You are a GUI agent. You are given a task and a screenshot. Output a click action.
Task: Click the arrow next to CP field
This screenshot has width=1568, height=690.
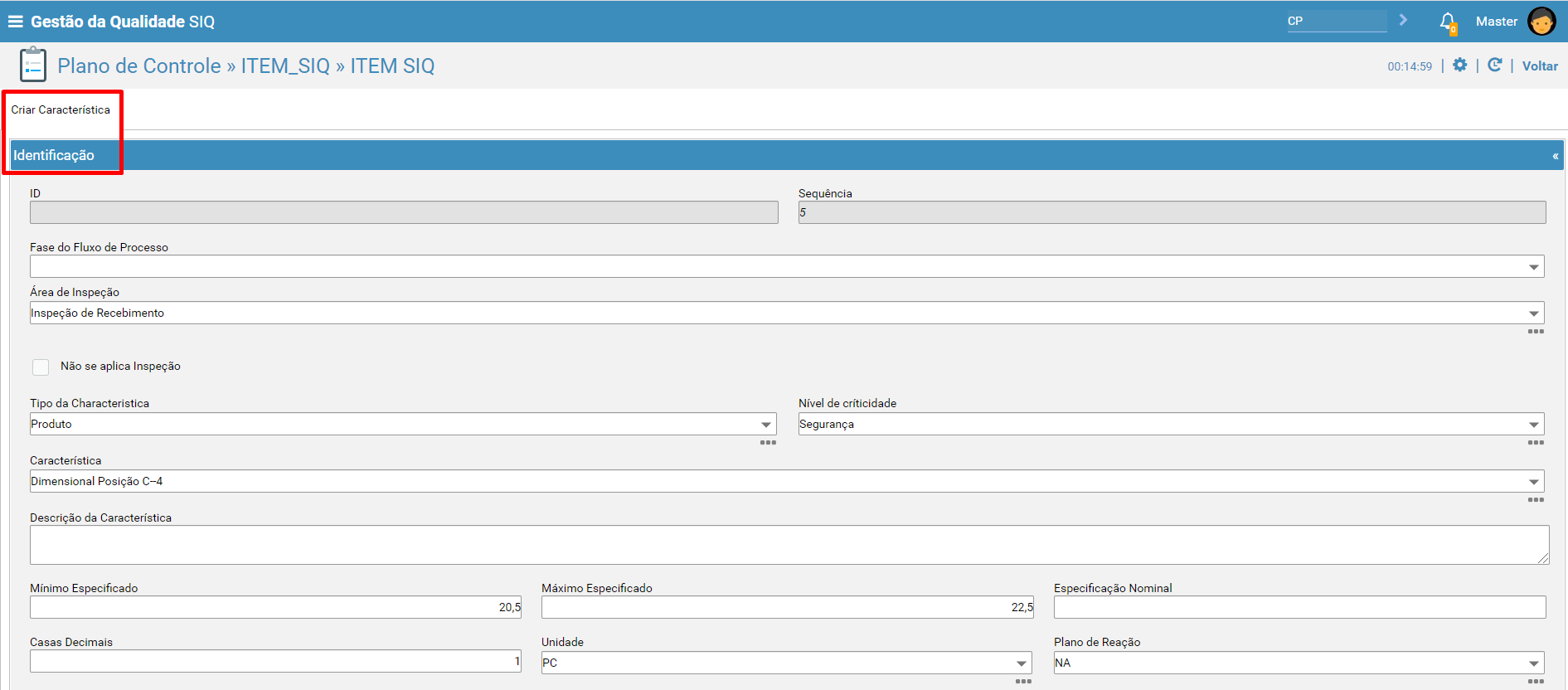[x=1403, y=20]
